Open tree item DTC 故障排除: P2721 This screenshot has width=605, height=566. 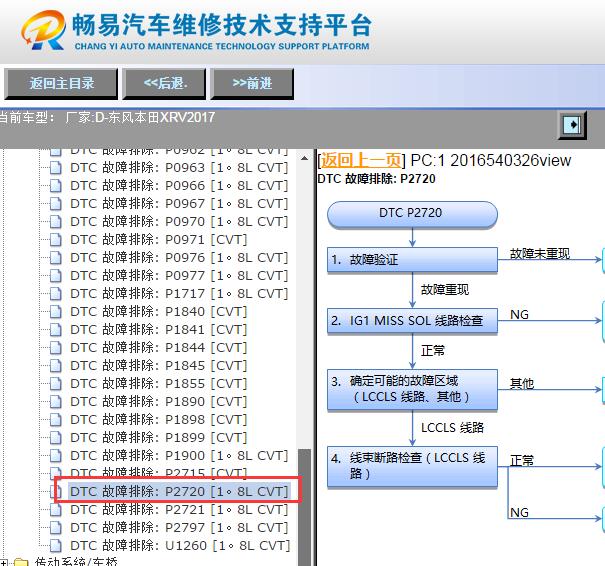179,510
